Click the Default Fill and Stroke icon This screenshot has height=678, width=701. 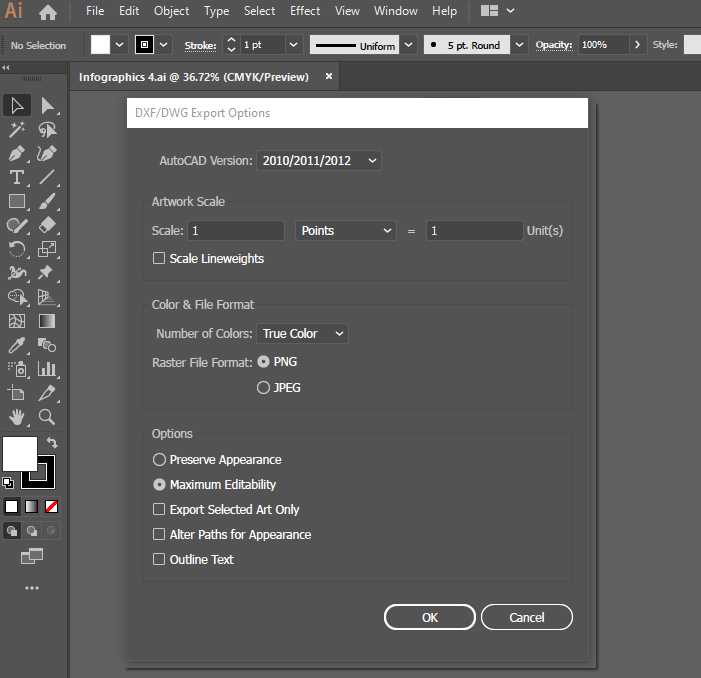coord(8,483)
